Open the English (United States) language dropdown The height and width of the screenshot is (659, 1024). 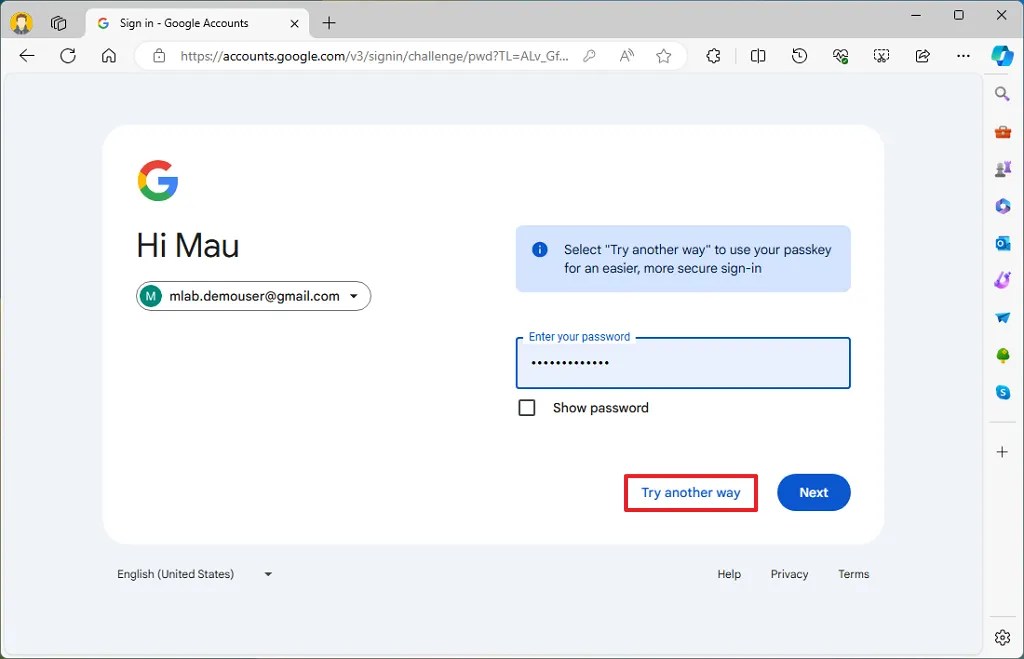tap(195, 574)
